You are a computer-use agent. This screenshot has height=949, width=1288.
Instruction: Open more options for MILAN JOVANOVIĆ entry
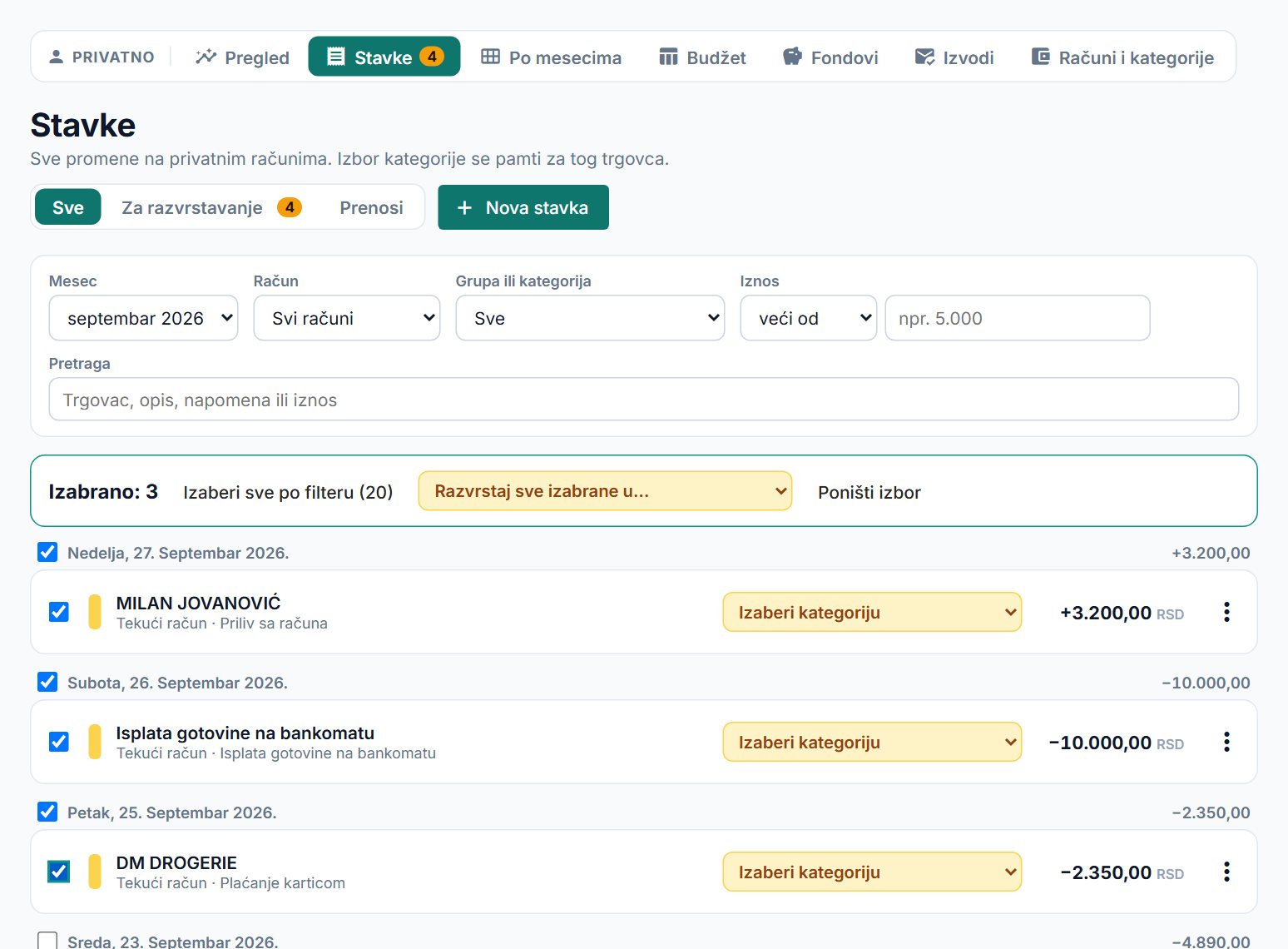(1226, 612)
